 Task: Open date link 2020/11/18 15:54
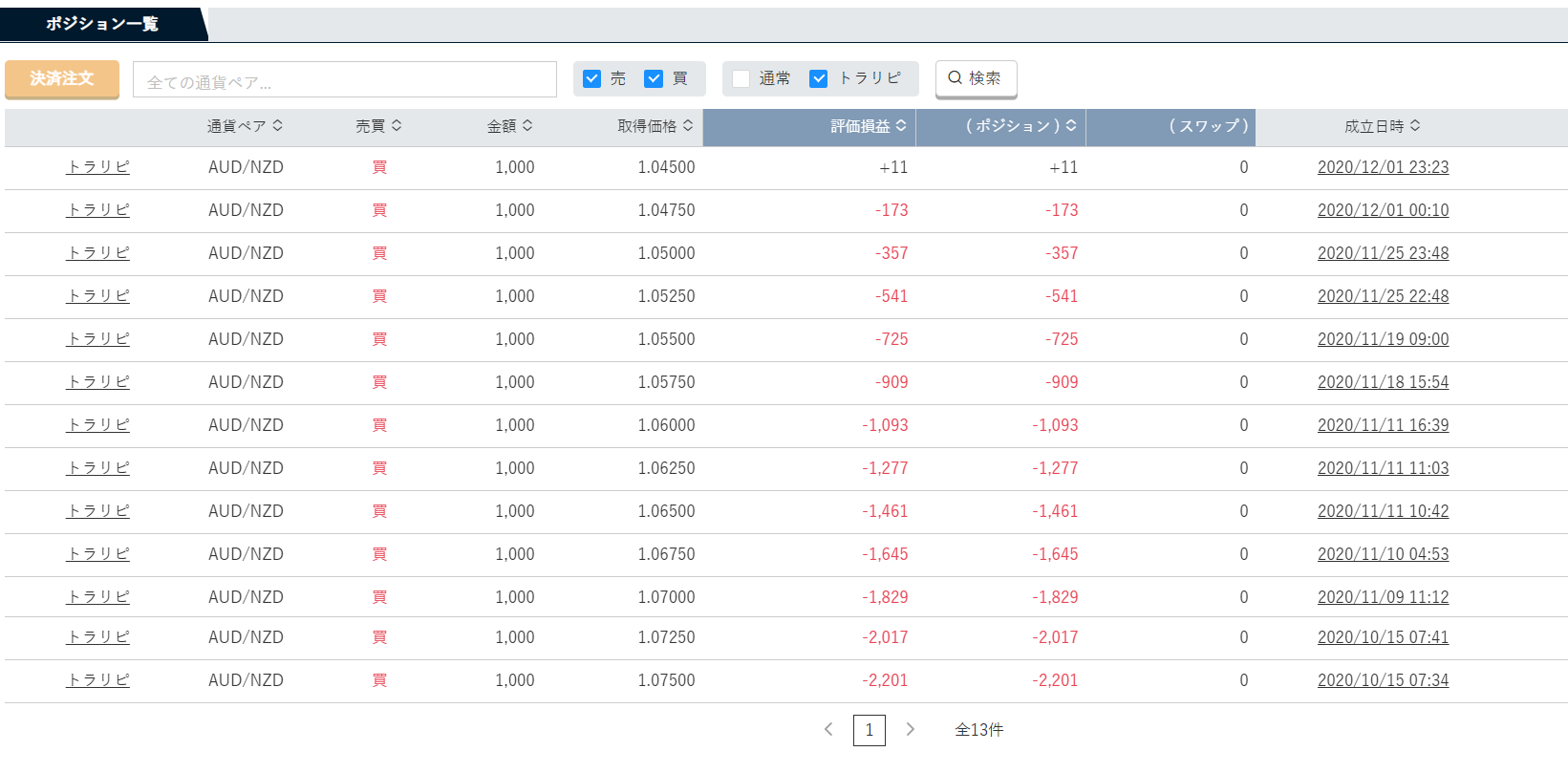(1383, 382)
